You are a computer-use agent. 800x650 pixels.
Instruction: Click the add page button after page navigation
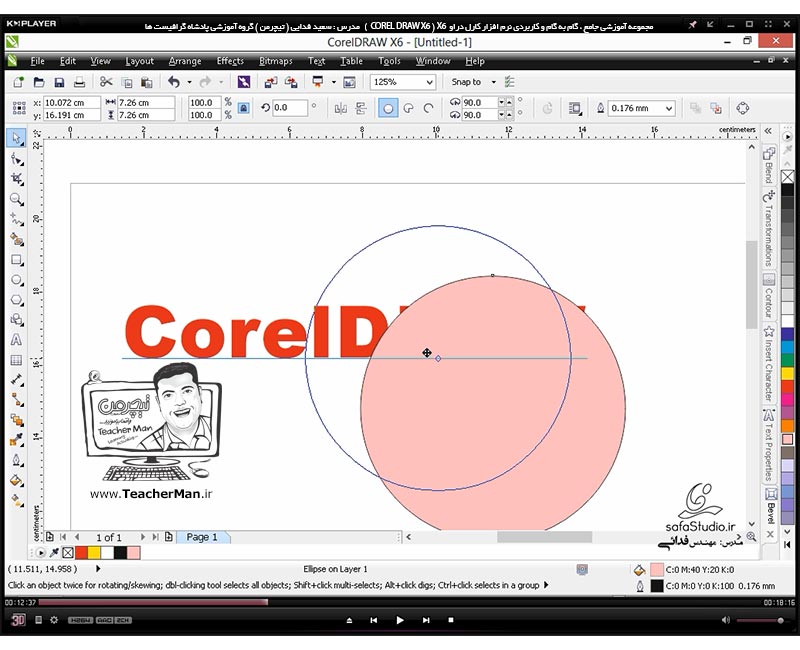[x=168, y=537]
